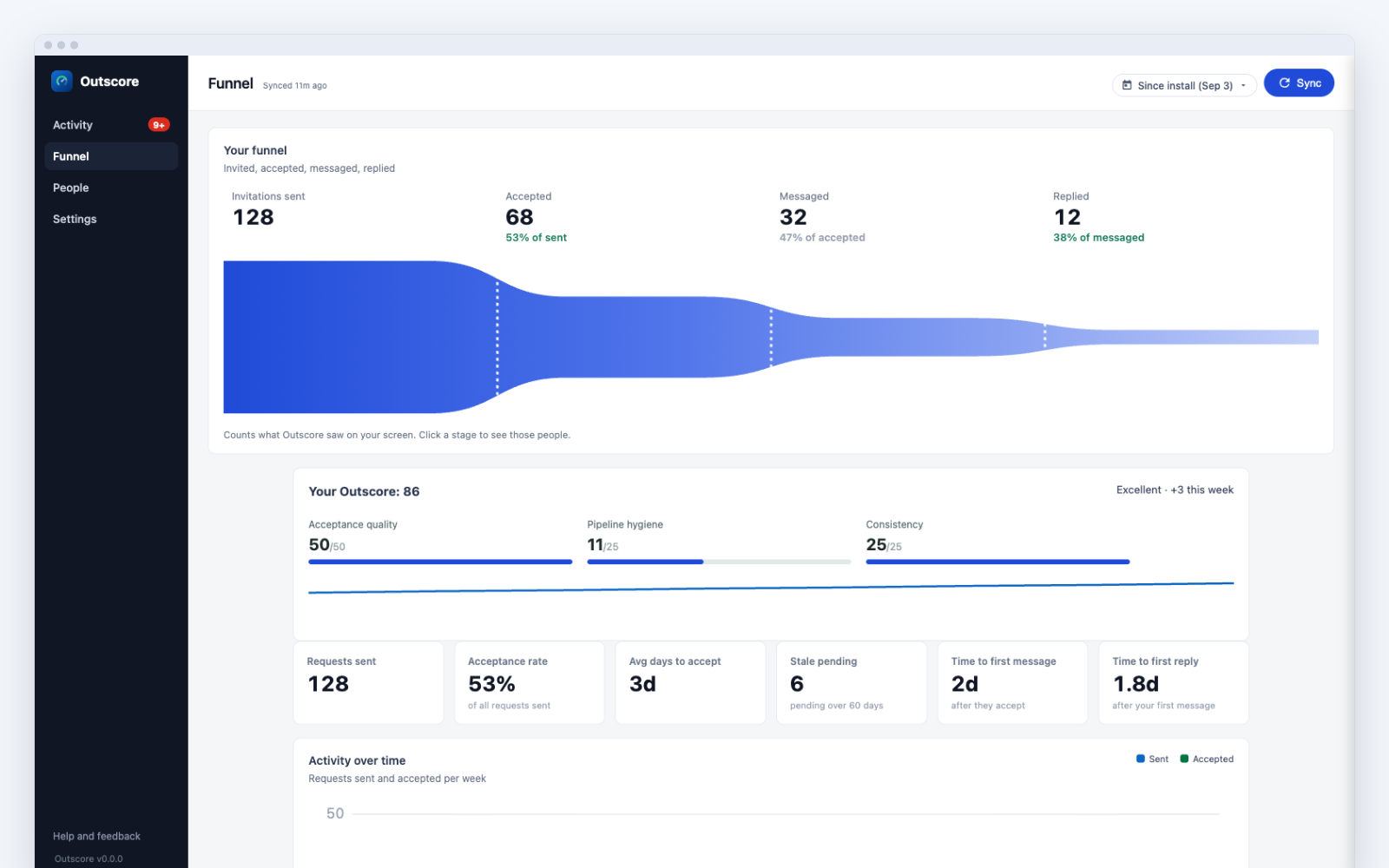Select Funnel in the sidebar
This screenshot has width=1389, height=868.
pos(111,156)
